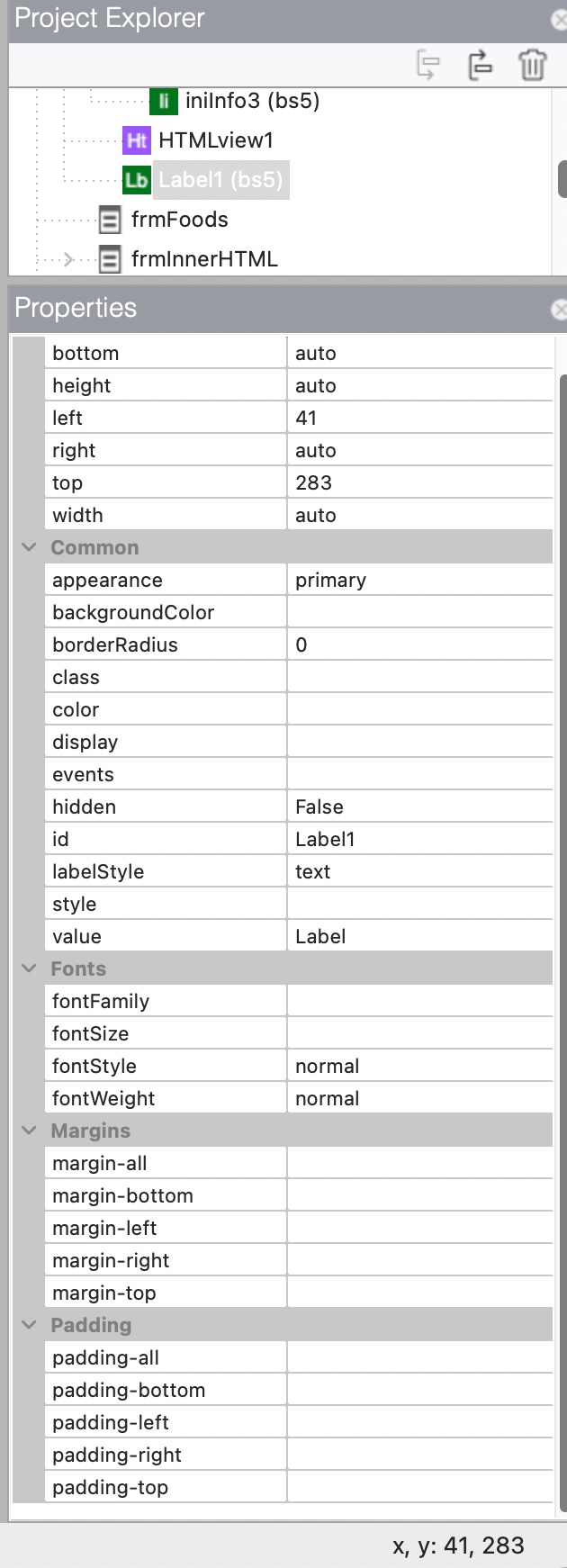Click the trash delete icon in Project Explorer

[532, 65]
